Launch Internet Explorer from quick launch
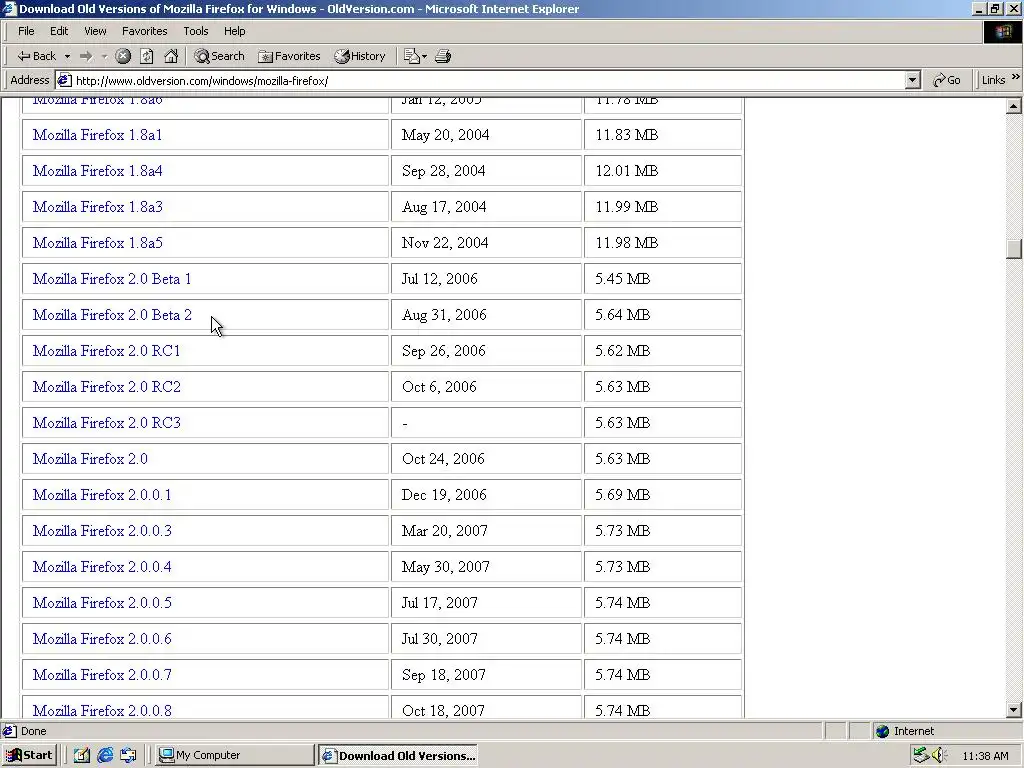The image size is (1024, 768). pyautogui.click(x=105, y=755)
